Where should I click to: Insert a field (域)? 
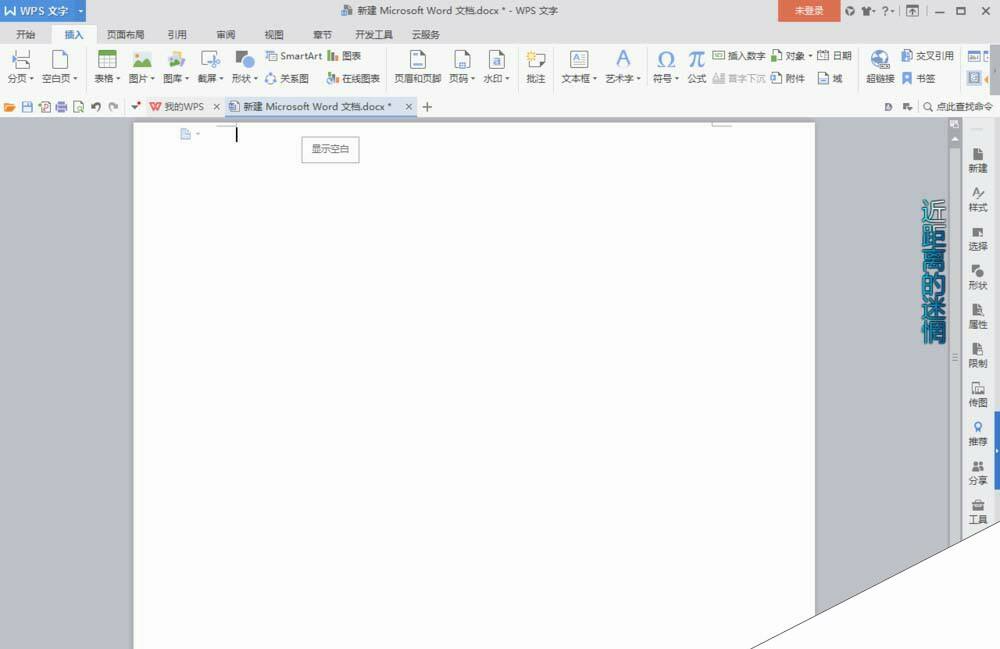click(x=830, y=78)
